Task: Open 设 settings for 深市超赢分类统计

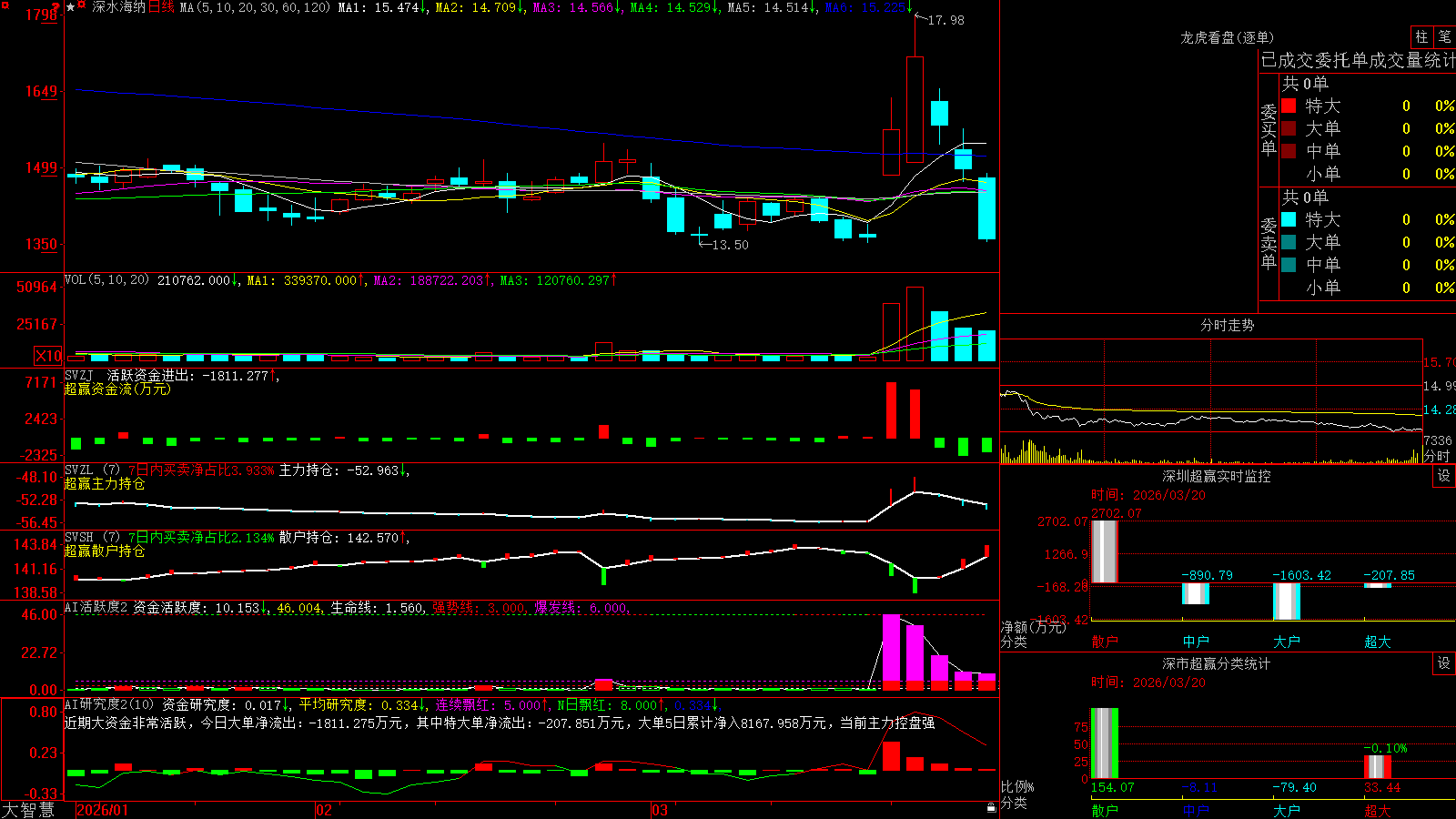Action: [x=1444, y=663]
